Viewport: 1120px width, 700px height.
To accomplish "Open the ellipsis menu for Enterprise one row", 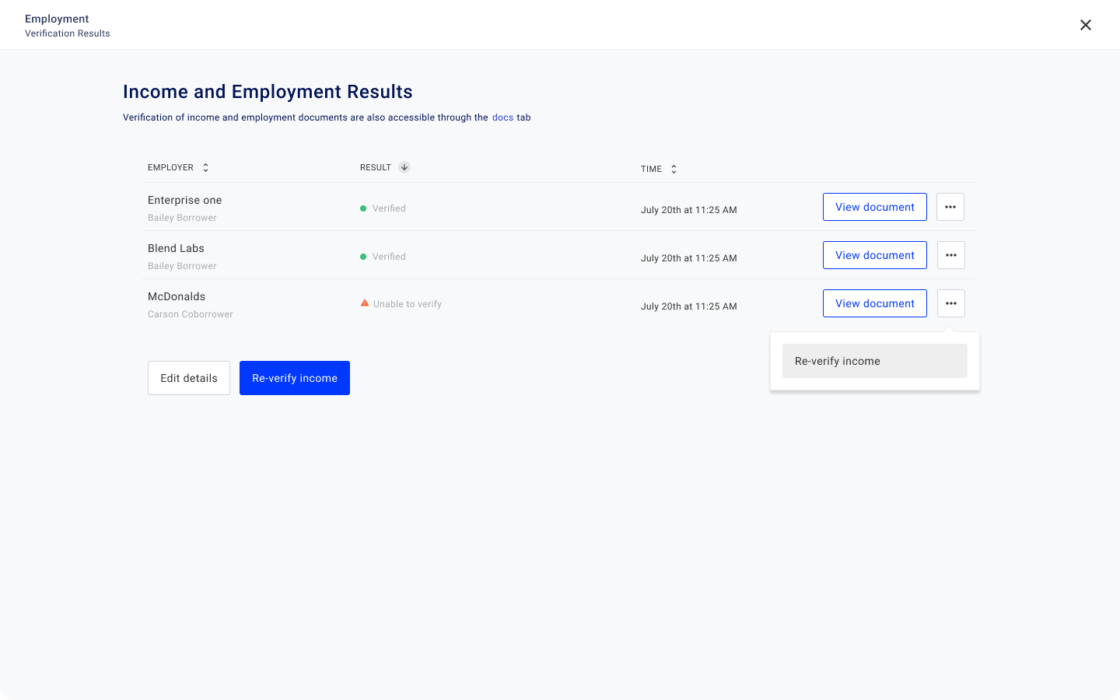I will click(950, 207).
